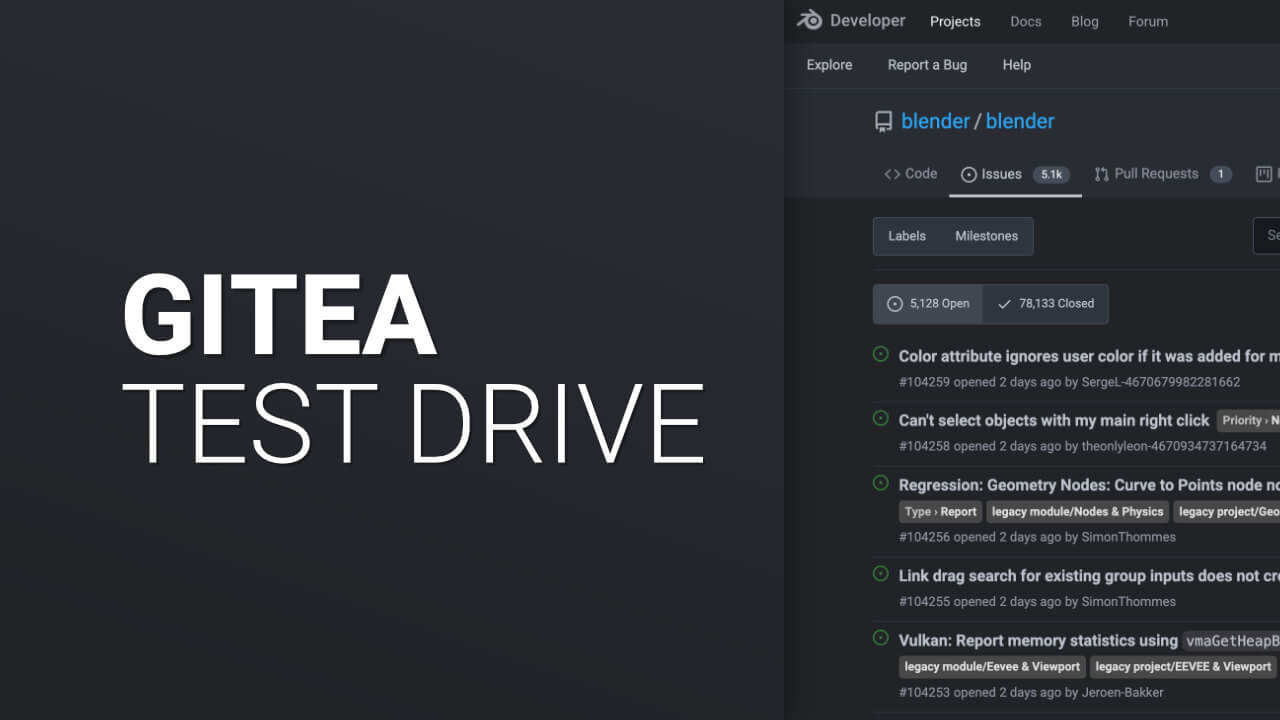This screenshot has width=1280, height=720.
Task: Click the open-issue icon for issue #104255
Action: (x=881, y=574)
